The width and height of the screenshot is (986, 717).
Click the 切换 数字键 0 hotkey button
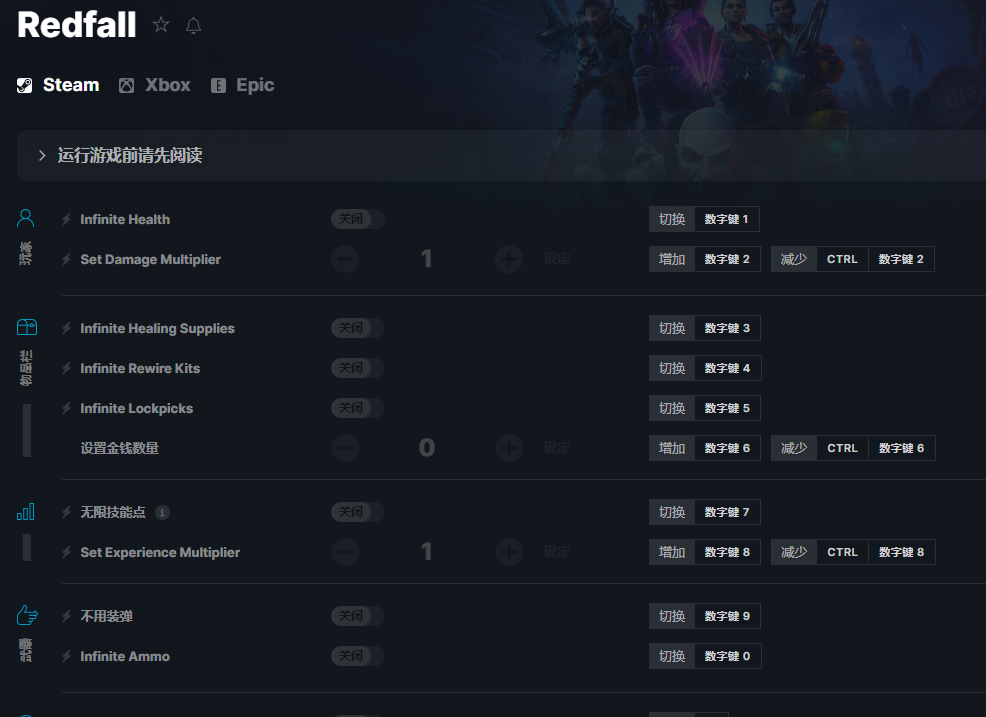[705, 656]
